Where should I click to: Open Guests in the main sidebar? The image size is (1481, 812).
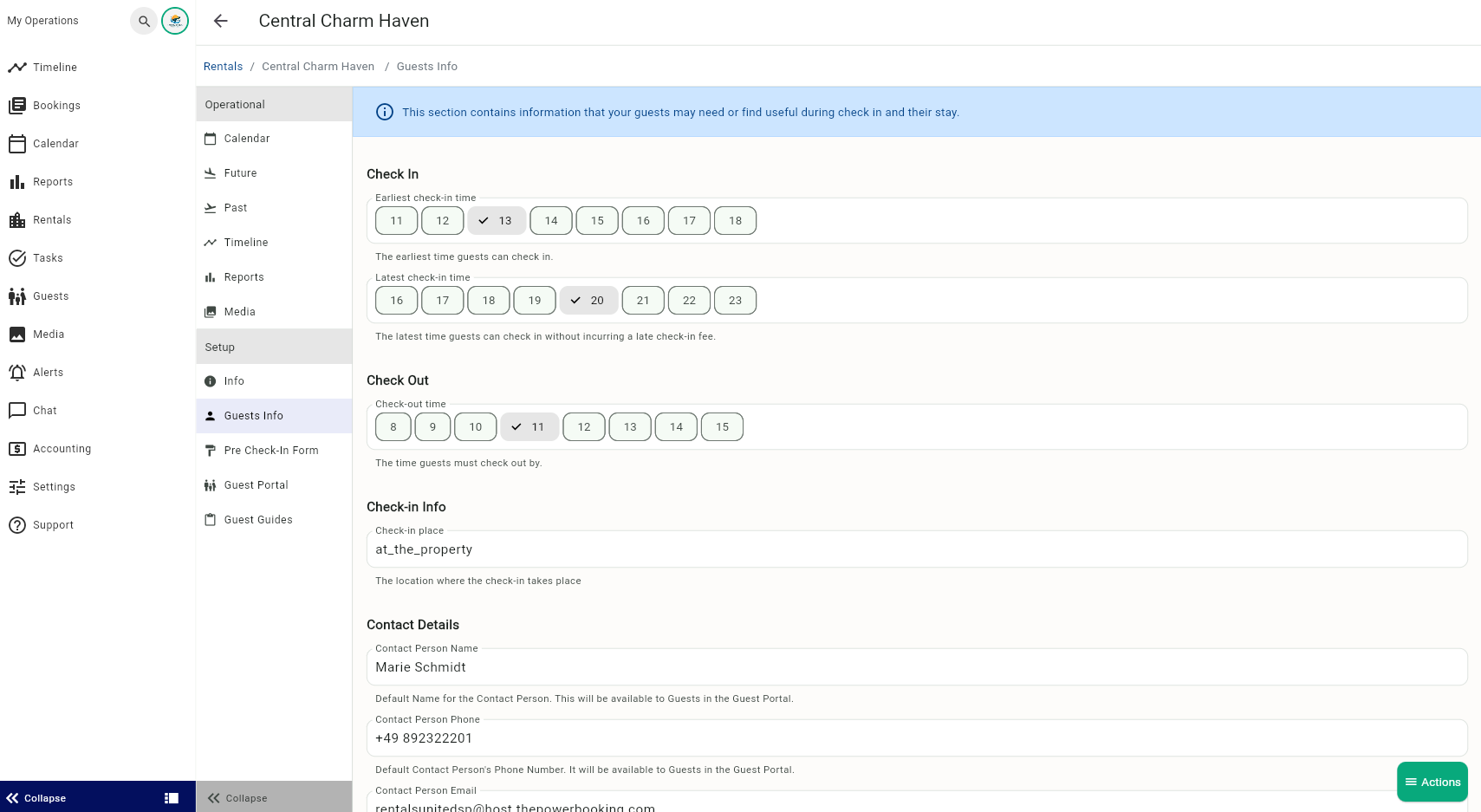(98, 296)
